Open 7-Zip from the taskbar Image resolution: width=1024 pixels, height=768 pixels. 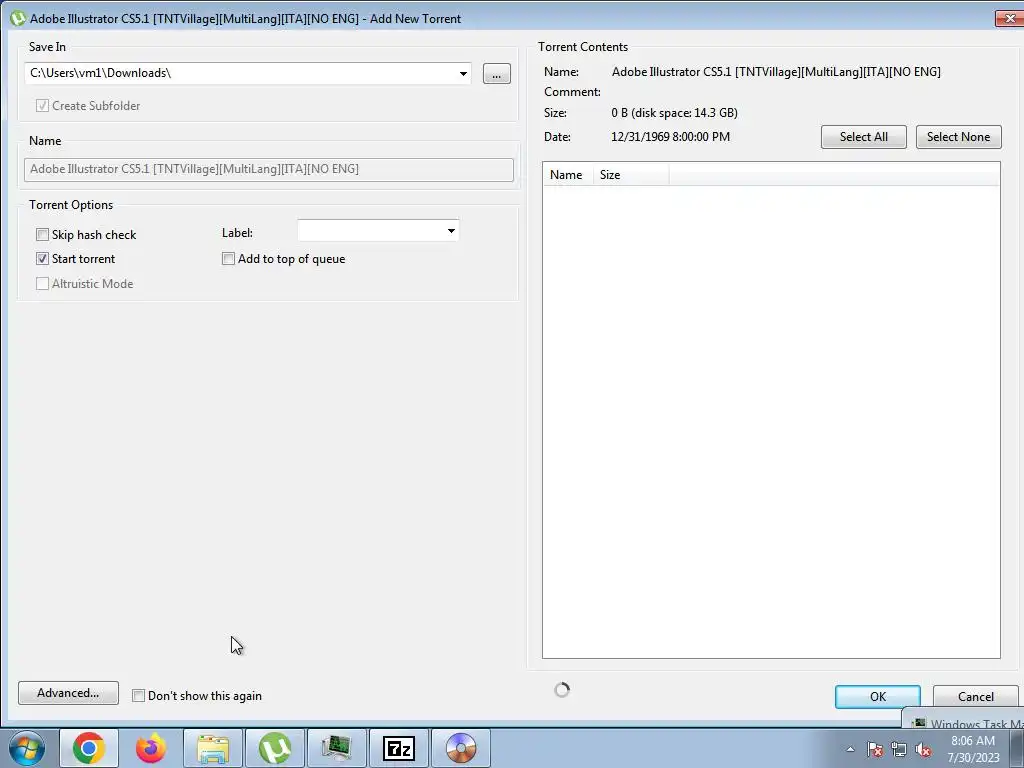click(399, 748)
